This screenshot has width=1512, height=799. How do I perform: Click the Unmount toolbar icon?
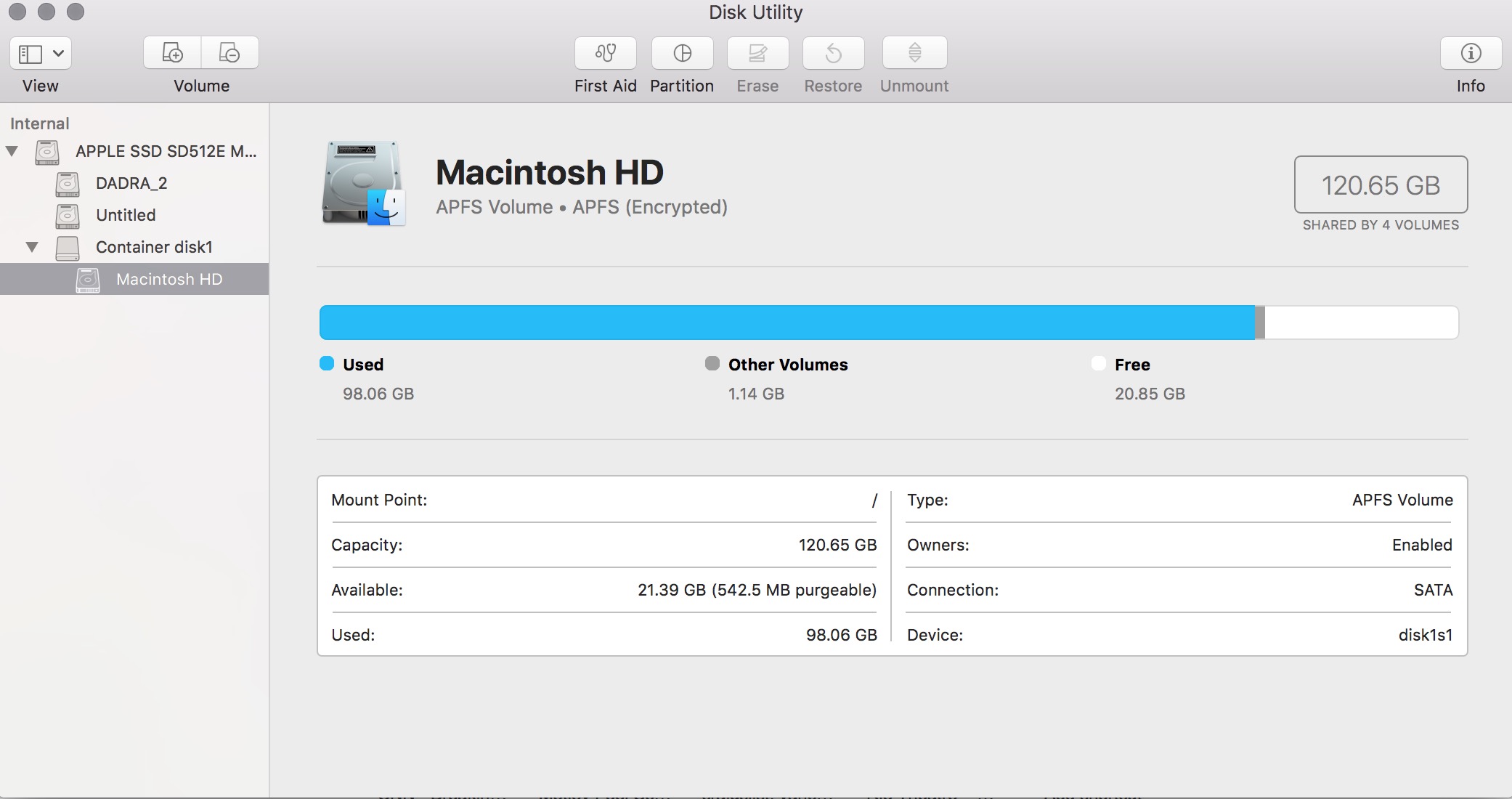coord(914,53)
